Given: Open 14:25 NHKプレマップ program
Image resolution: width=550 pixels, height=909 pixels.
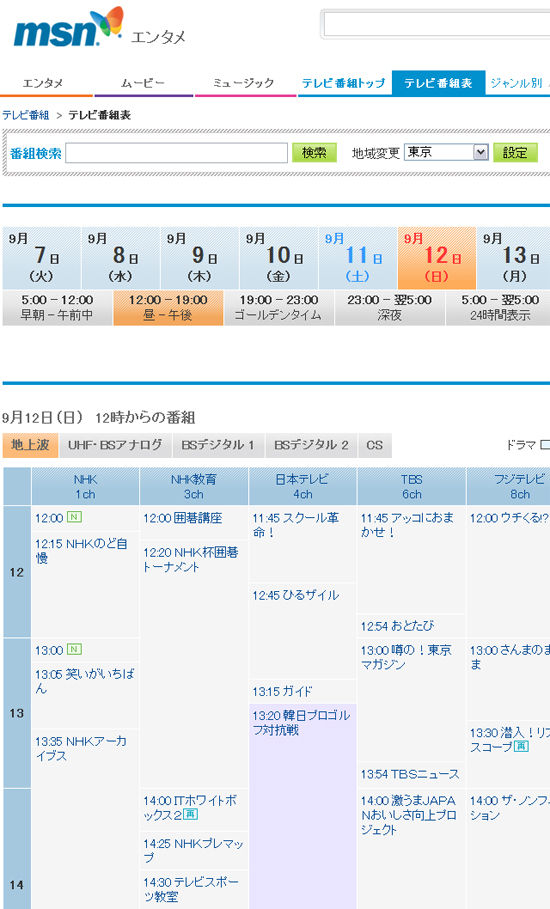Looking at the screenshot, I should point(193,850).
